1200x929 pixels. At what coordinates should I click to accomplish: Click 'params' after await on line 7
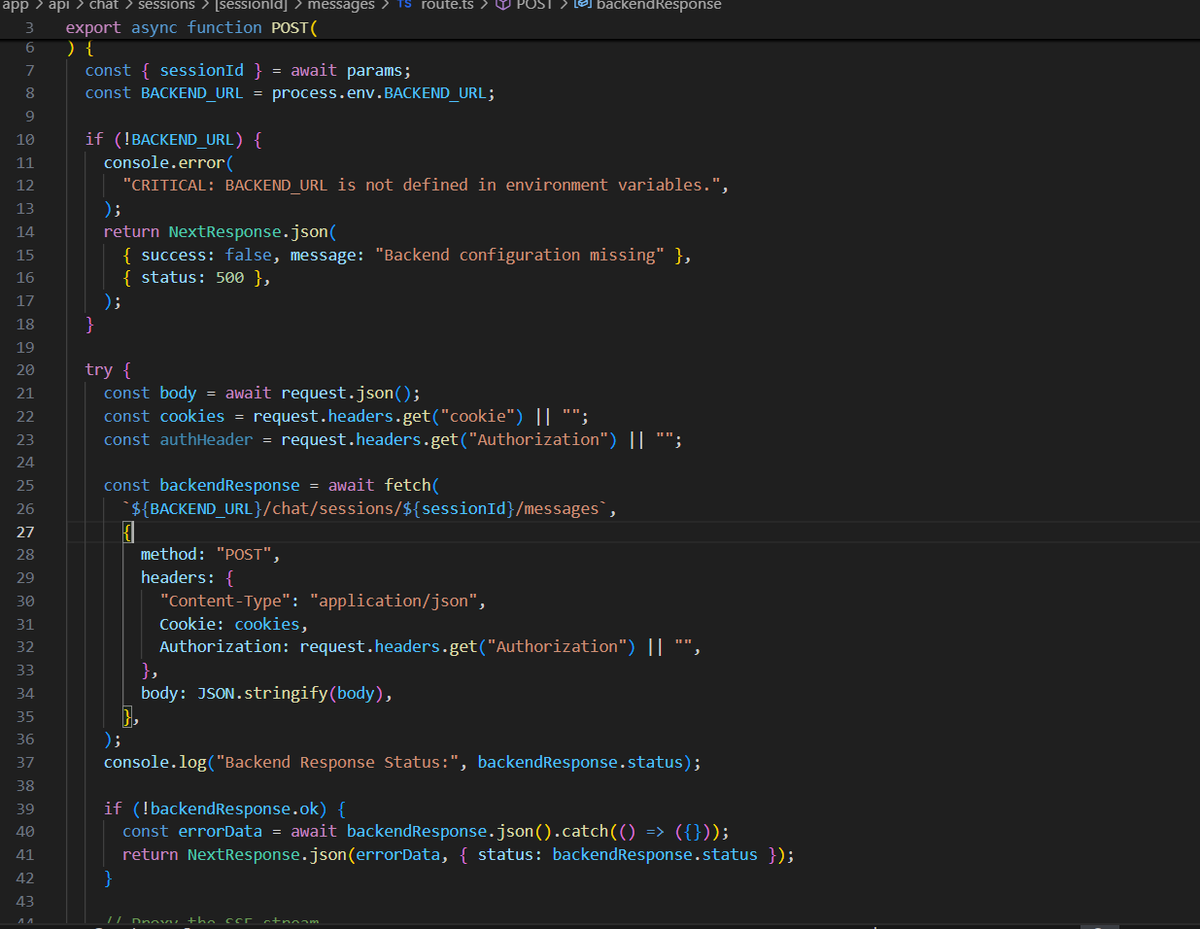[x=375, y=70]
